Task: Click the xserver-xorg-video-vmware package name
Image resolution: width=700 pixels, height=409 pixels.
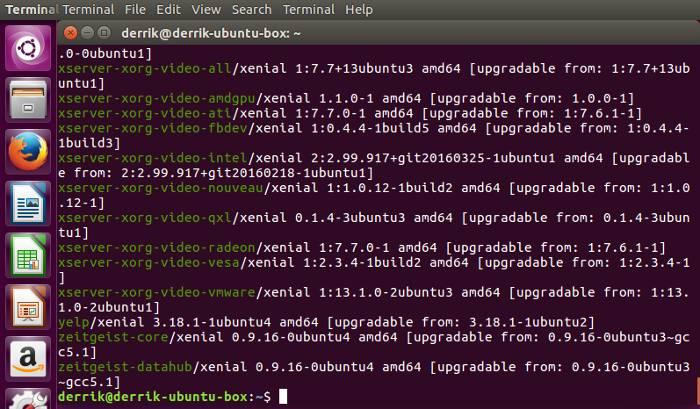Action: (x=157, y=292)
